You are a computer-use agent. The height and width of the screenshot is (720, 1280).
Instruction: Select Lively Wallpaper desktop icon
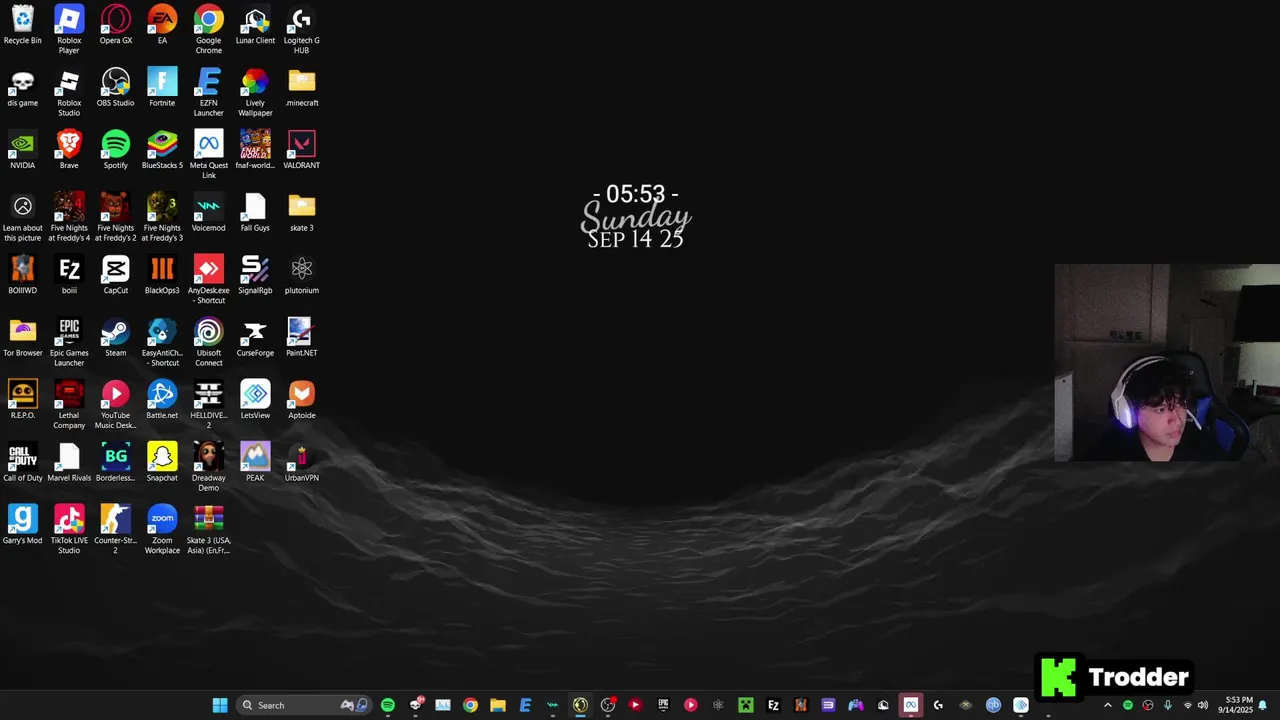pyautogui.click(x=255, y=93)
